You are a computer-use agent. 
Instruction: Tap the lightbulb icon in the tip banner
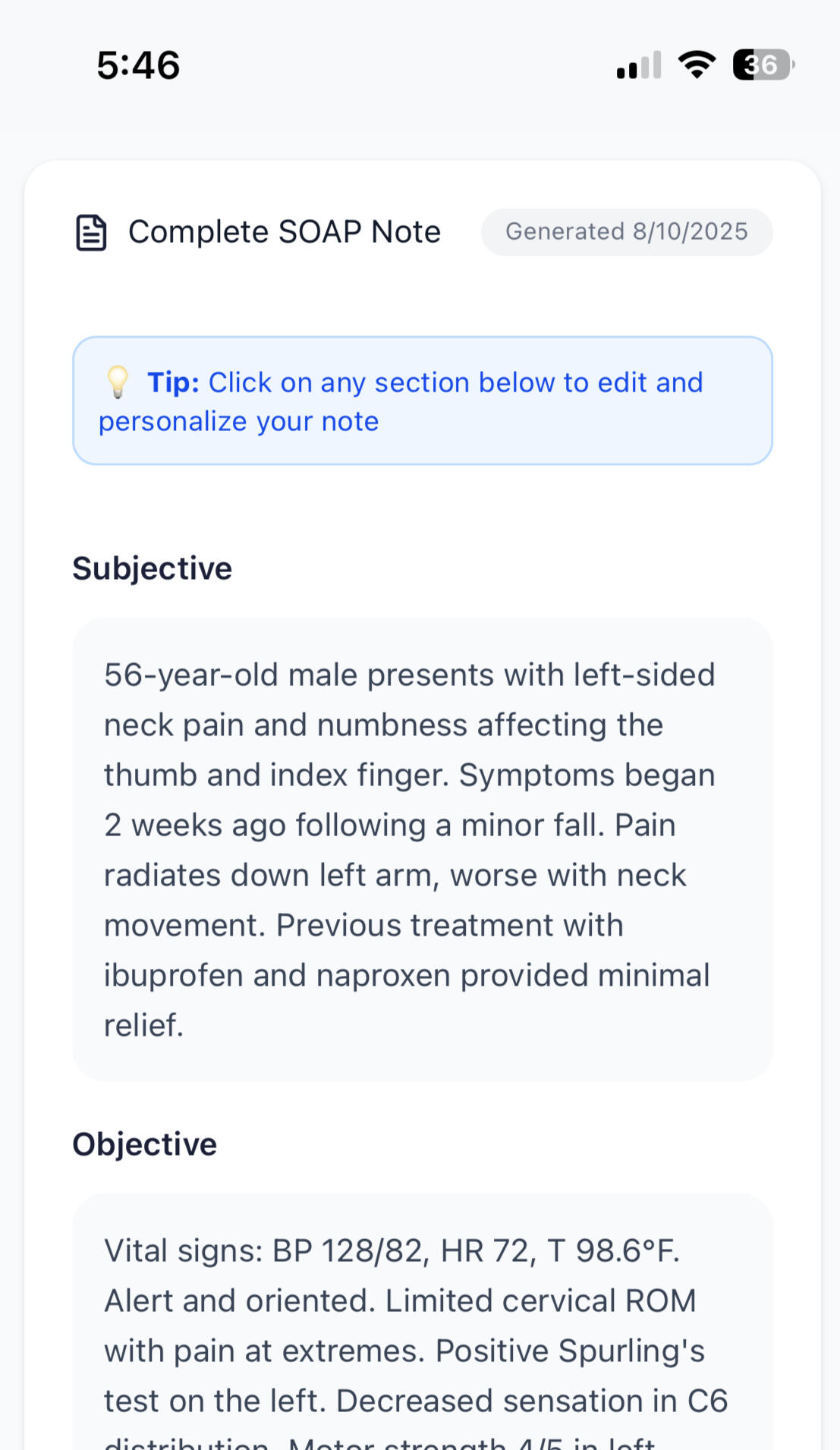[x=118, y=382]
